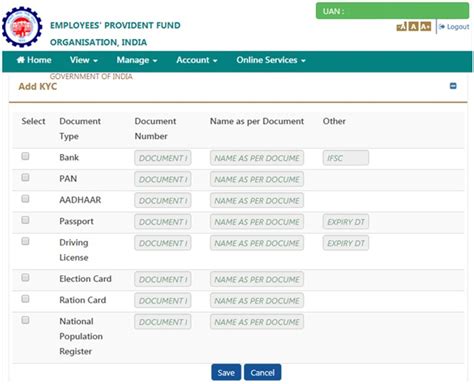Image resolution: width=474 pixels, height=384 pixels.
Task: Collapse the Add KYC panel icon
Action: coord(453,86)
